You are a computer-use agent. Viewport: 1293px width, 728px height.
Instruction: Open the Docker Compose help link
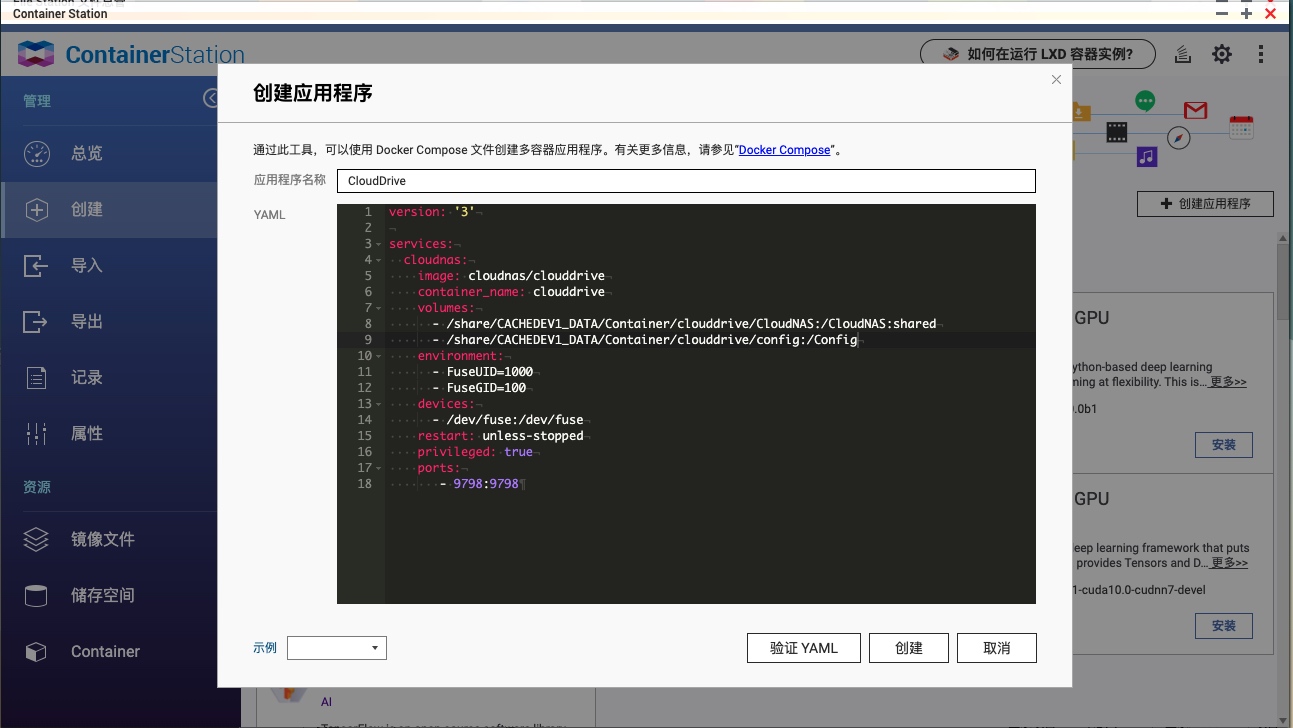(x=784, y=150)
